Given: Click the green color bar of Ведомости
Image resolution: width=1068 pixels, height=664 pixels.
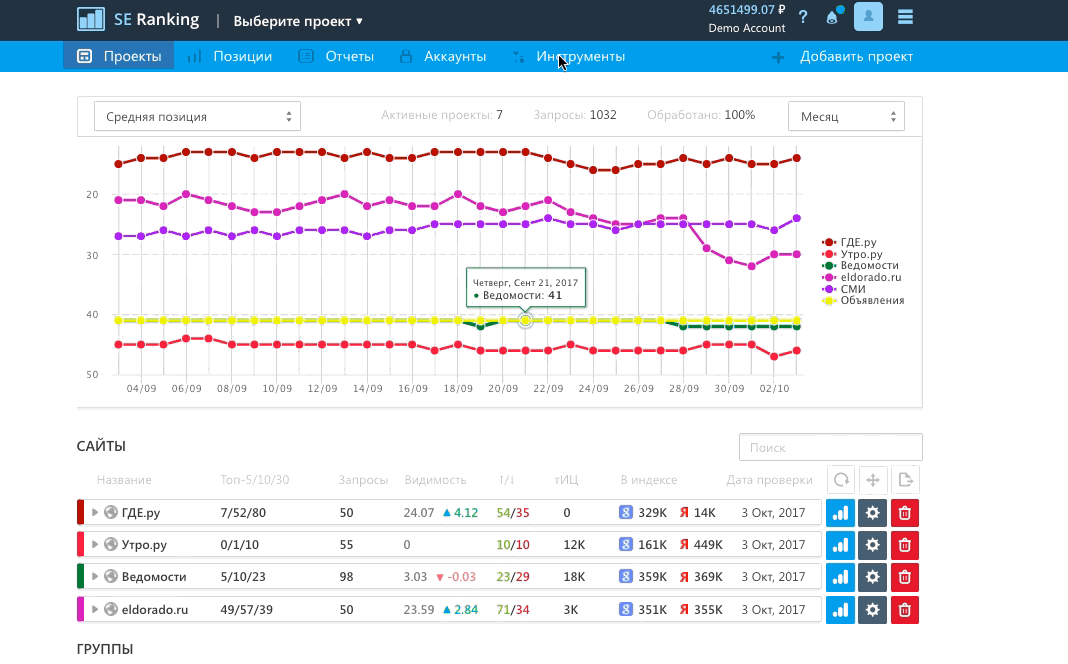Looking at the screenshot, I should tap(80, 577).
